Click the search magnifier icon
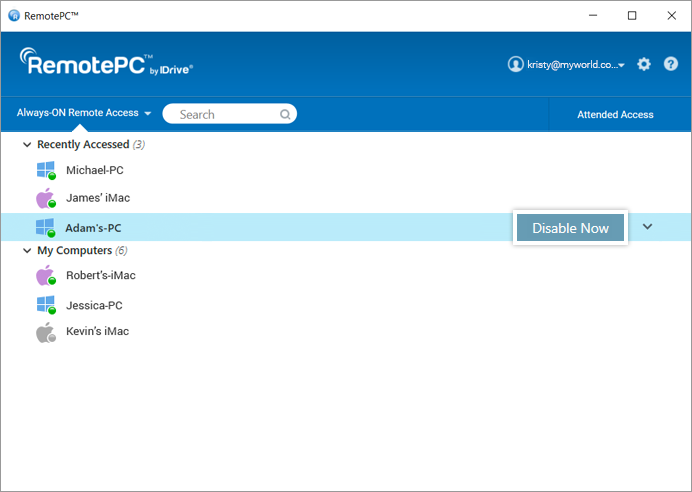Screen dimensions: 692x492 click(285, 114)
